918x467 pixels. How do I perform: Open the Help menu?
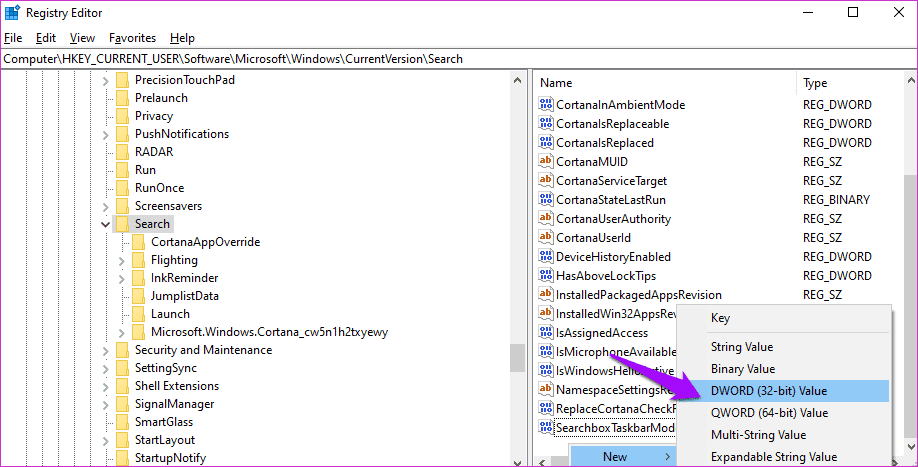182,38
